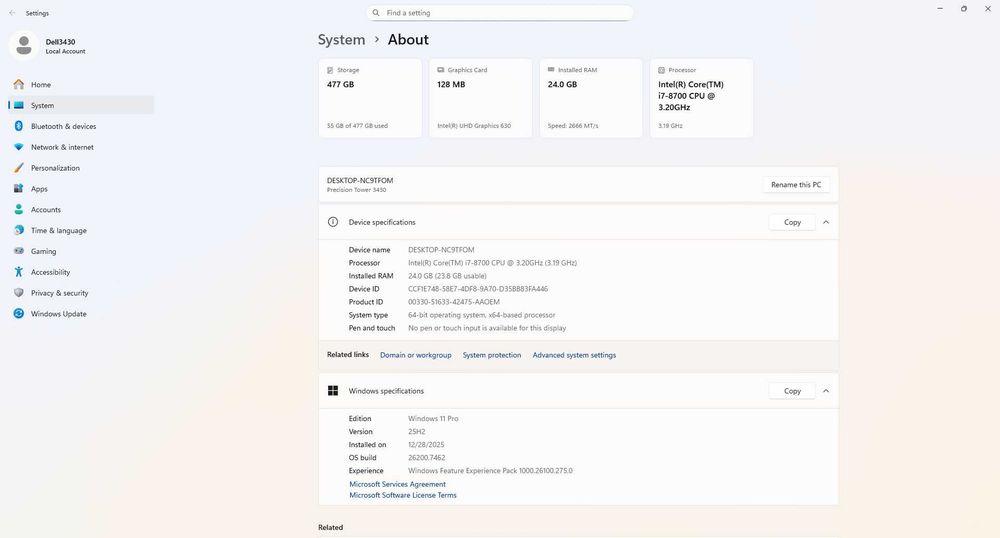Click the Bluetooth & devices sidebar icon
Viewport: 1000px width, 538px height.
(x=18, y=126)
